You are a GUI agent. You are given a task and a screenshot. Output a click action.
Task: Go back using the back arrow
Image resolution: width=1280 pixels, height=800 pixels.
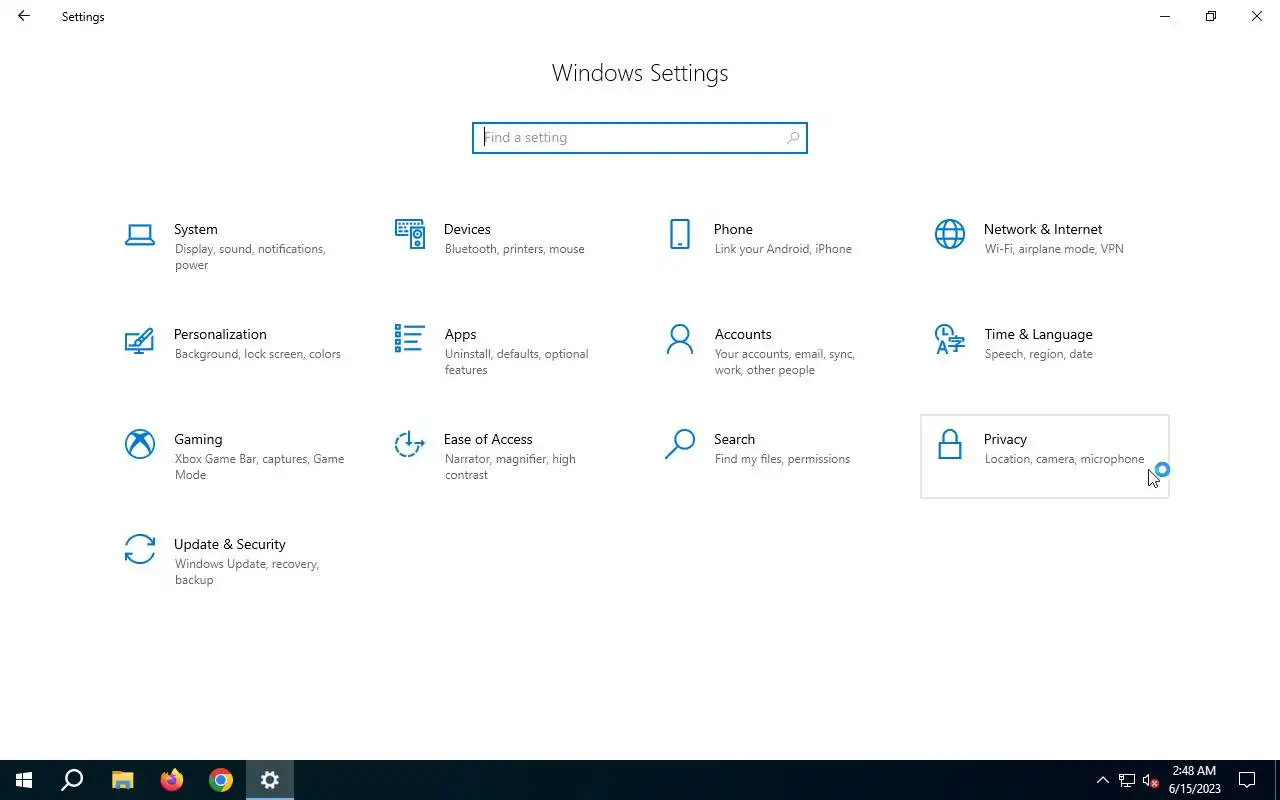(x=24, y=16)
